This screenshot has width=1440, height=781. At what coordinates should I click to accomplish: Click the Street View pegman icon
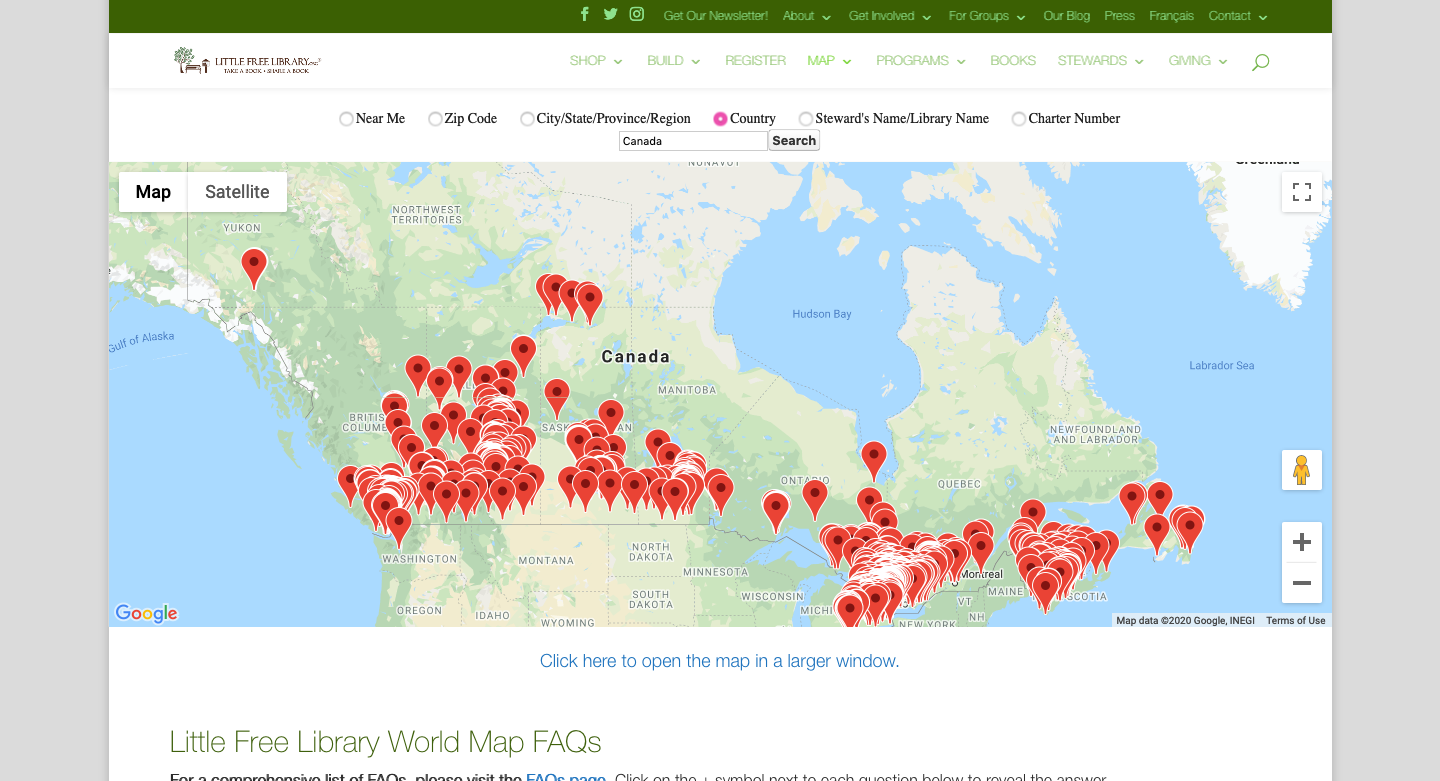click(x=1302, y=470)
